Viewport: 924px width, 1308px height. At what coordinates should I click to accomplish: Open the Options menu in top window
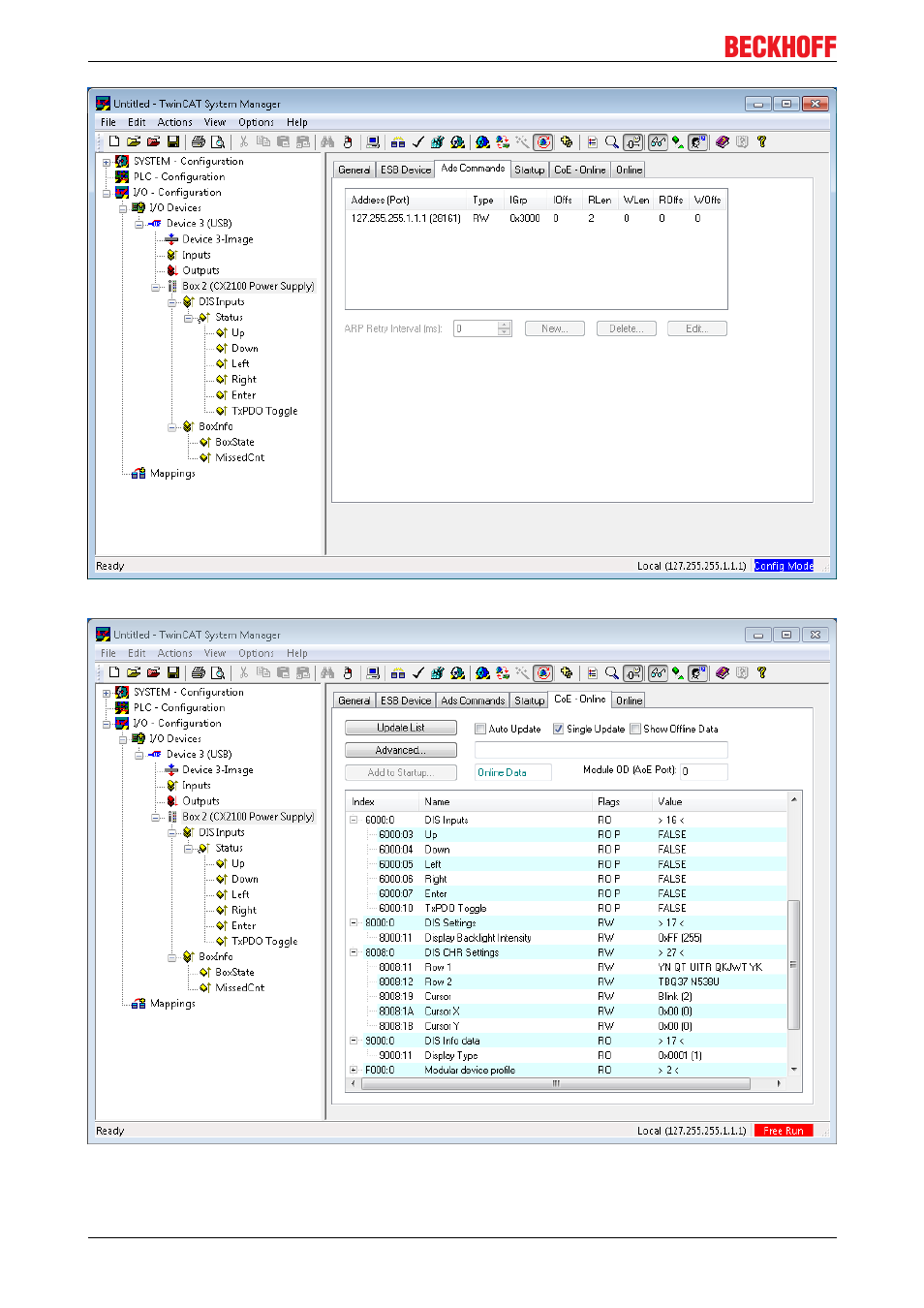[x=256, y=122]
